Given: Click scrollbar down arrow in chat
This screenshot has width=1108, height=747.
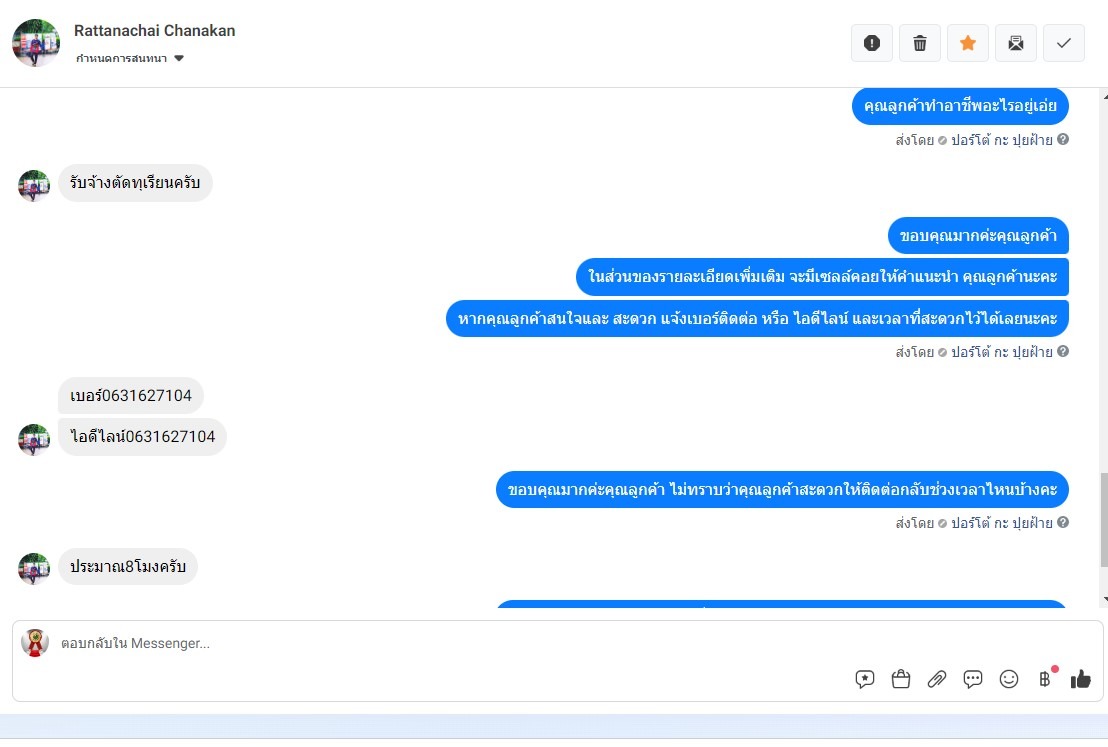Looking at the screenshot, I should coord(1104,599).
